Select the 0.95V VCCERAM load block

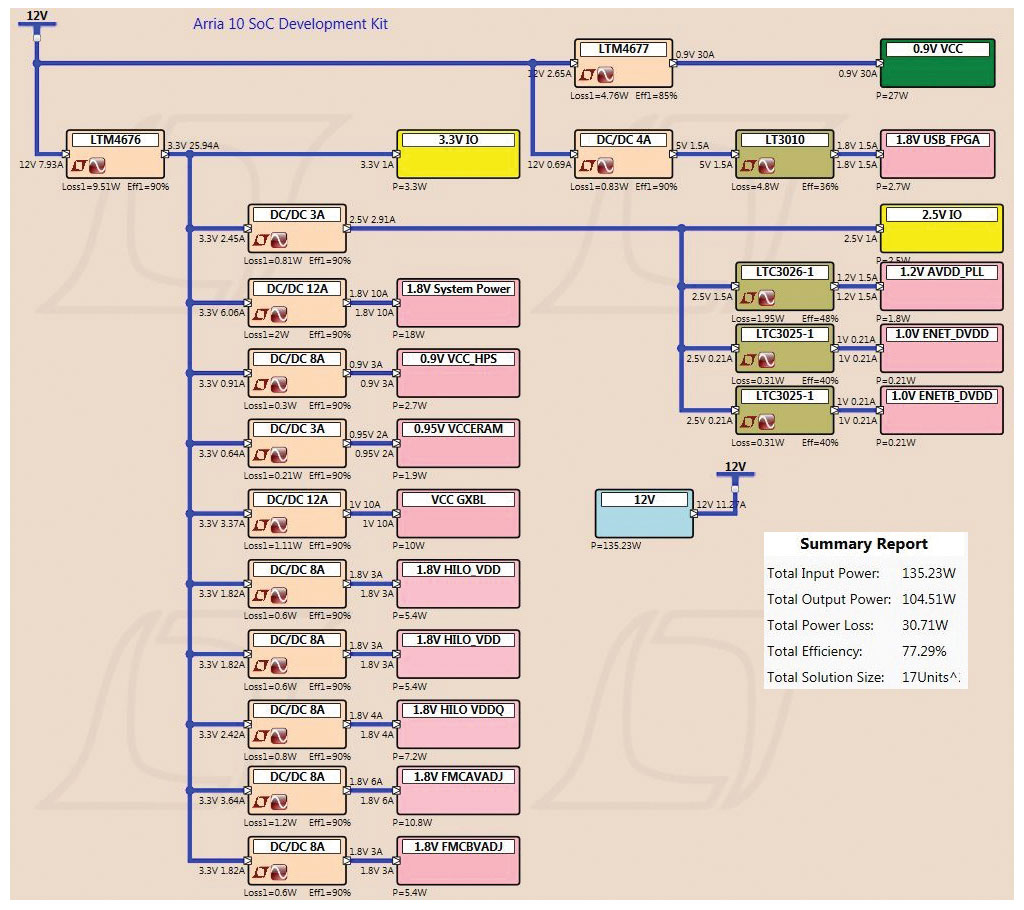tap(458, 444)
